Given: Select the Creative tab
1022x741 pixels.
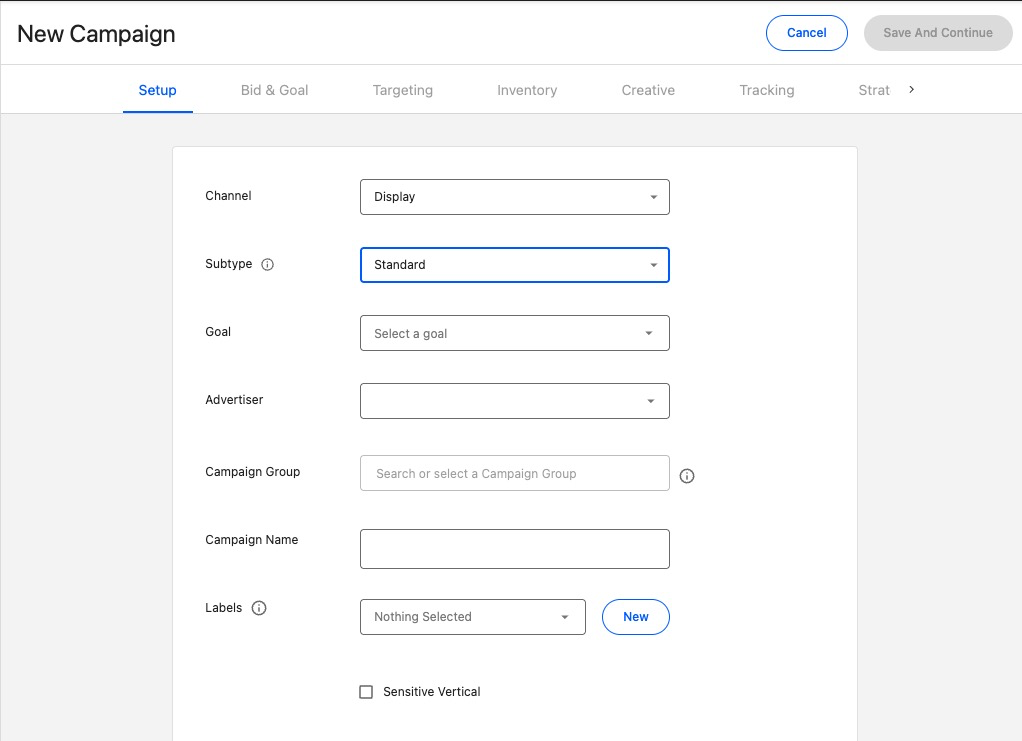Looking at the screenshot, I should [648, 90].
